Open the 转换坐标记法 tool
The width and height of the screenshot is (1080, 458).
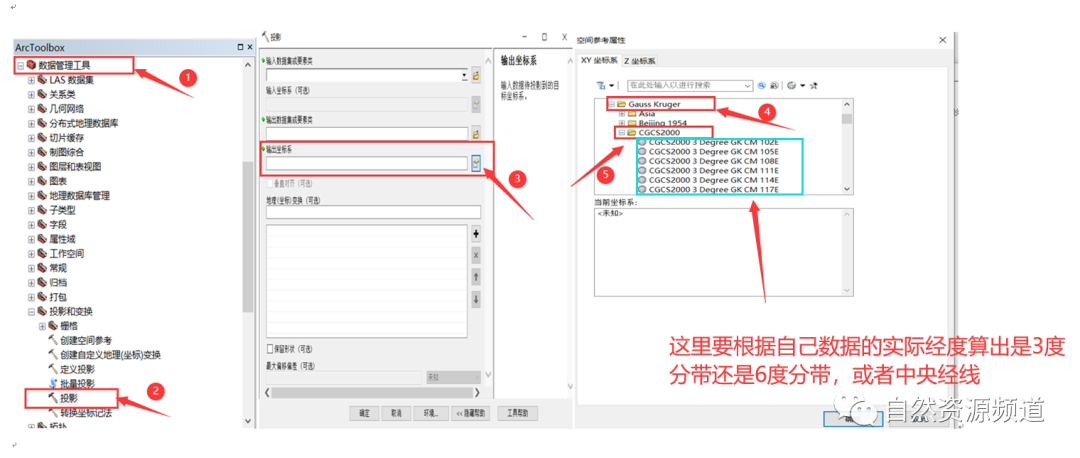[x=86, y=413]
